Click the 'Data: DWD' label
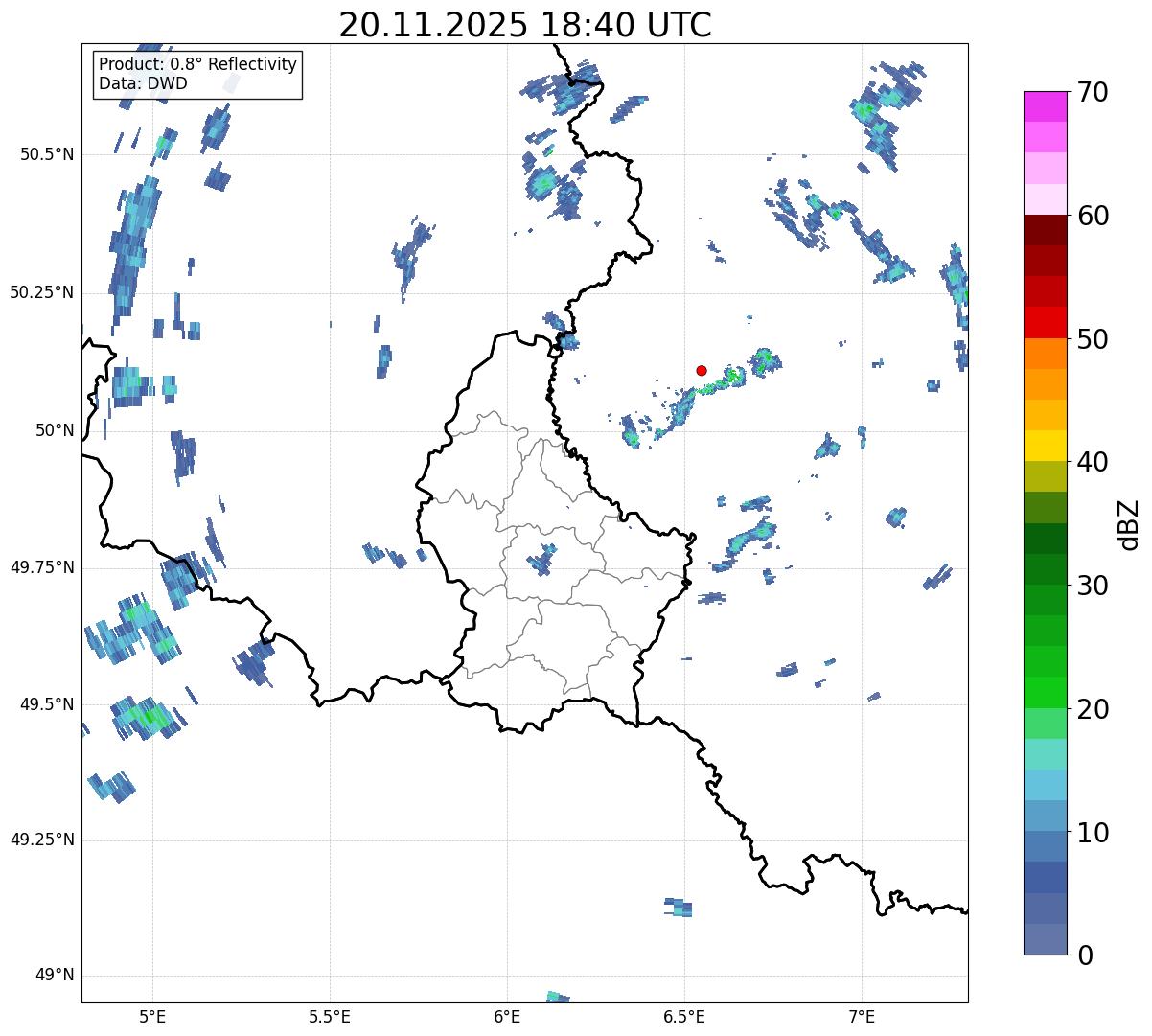This screenshot has height=1036, width=1152. coord(143,83)
